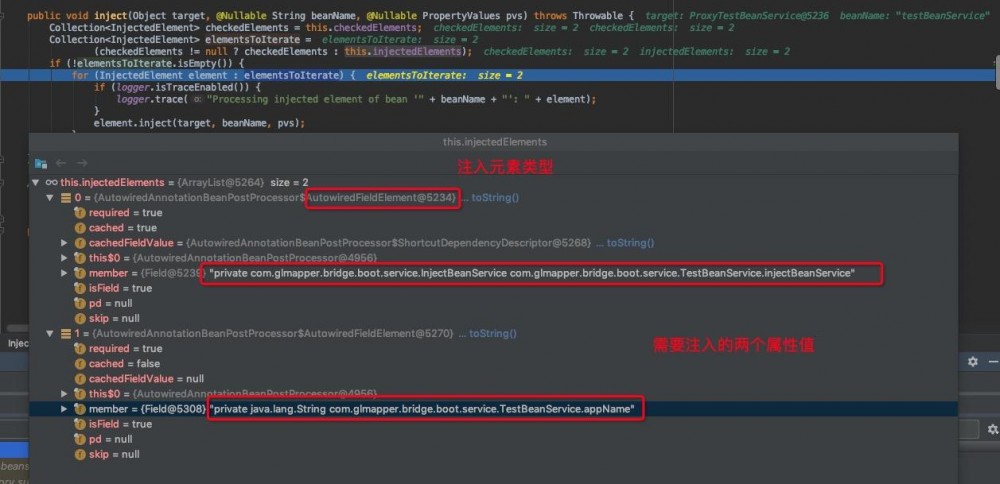Screen dimensions: 1000x484
Task: Expand member Field@5308 node
Action: pyautogui.click(x=64, y=409)
